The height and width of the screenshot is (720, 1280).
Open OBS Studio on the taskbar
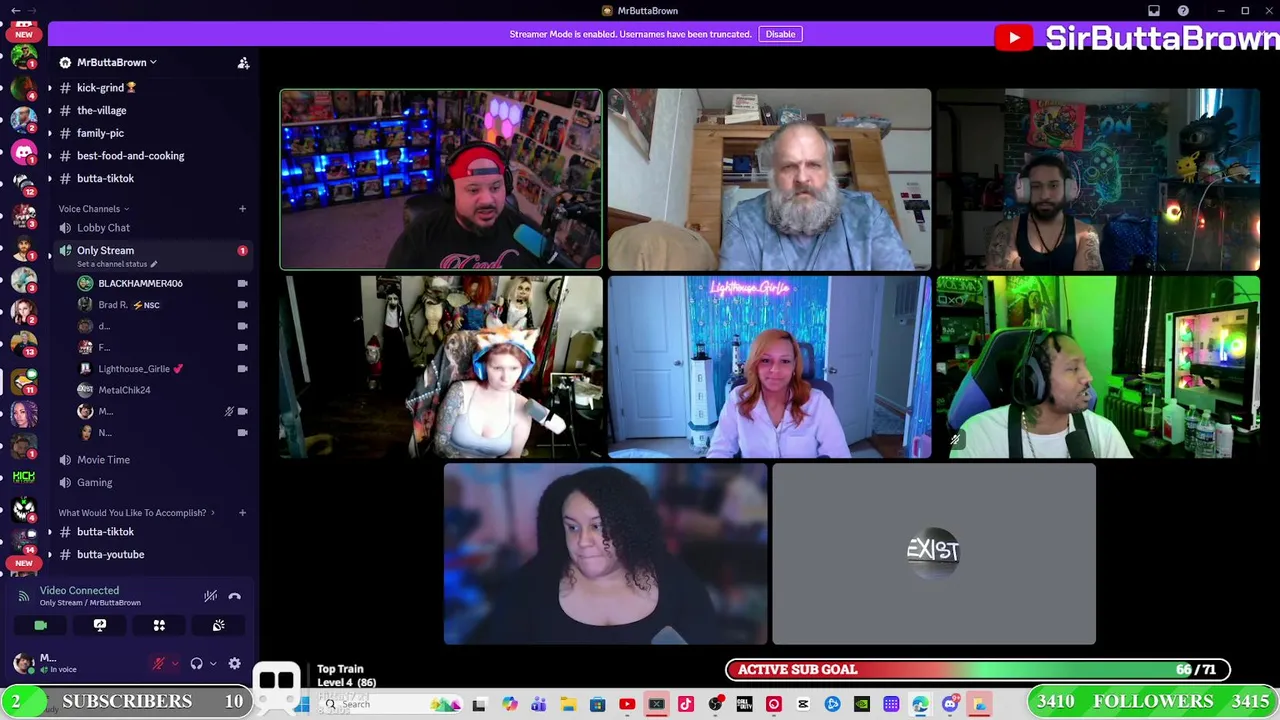(x=715, y=705)
